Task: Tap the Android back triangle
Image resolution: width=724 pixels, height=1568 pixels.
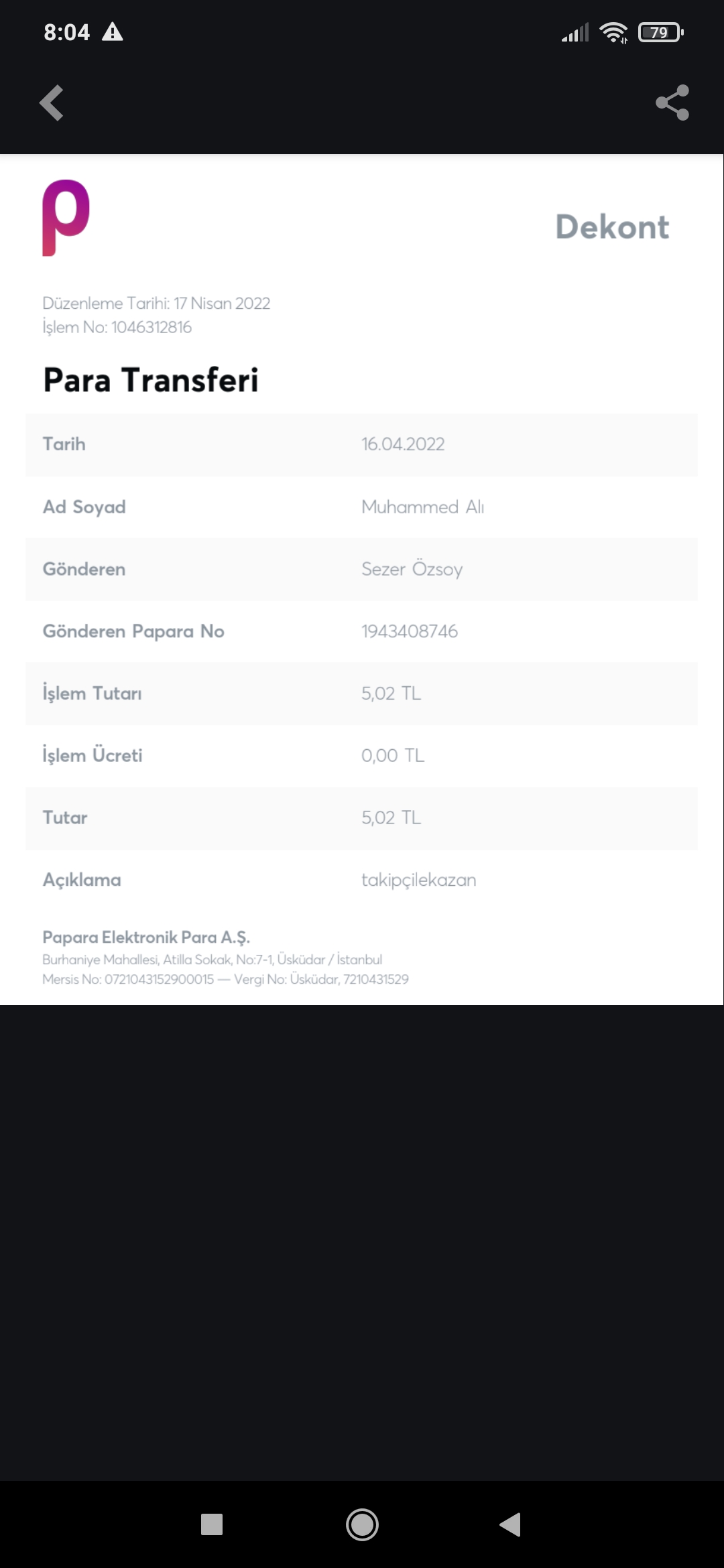Action: point(510,1524)
